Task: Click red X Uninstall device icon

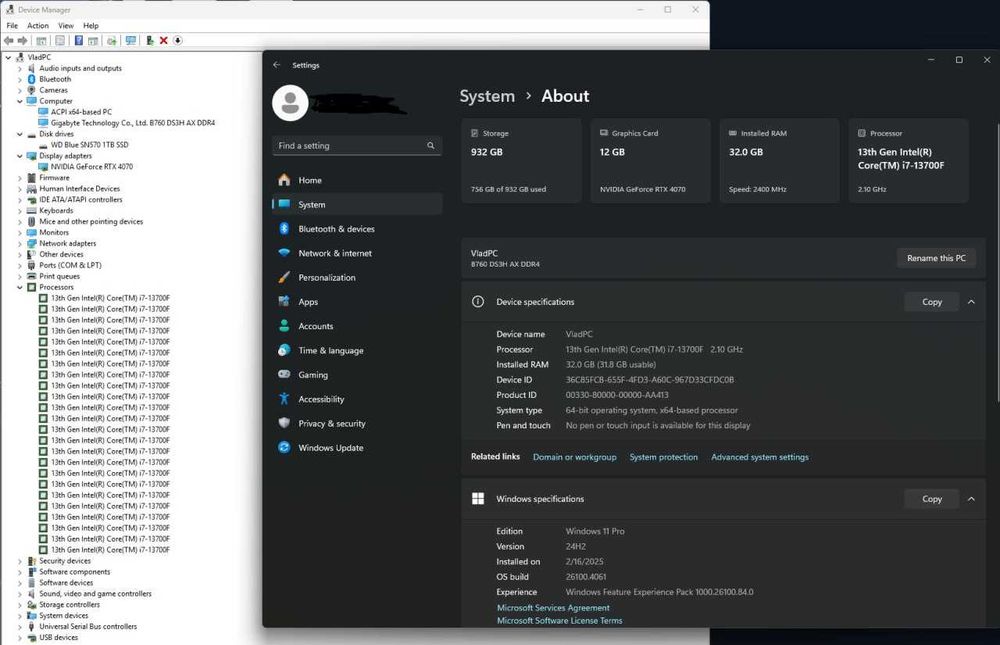Action: [163, 40]
